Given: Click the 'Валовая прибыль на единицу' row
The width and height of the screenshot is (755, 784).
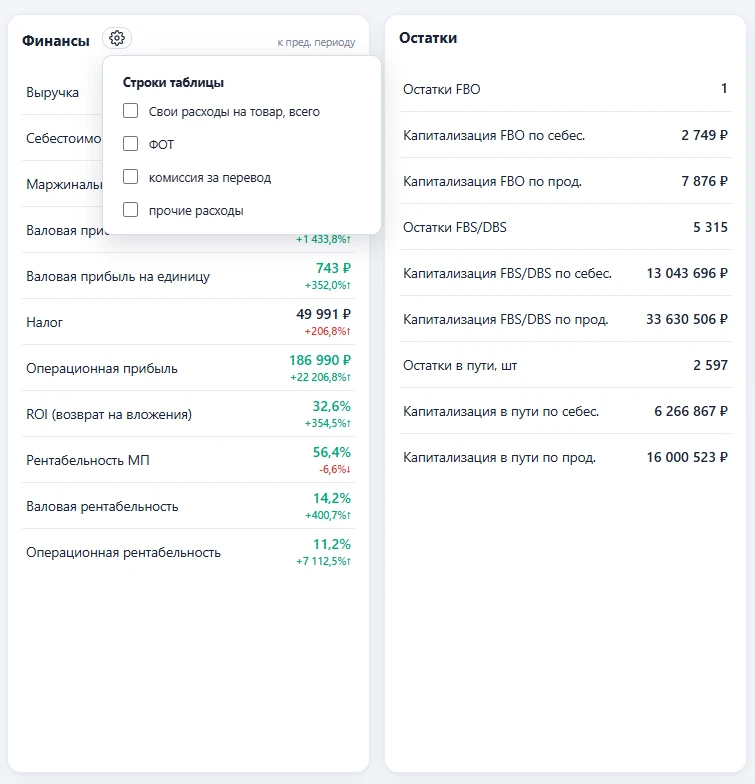Looking at the screenshot, I should pyautogui.click(x=188, y=276).
